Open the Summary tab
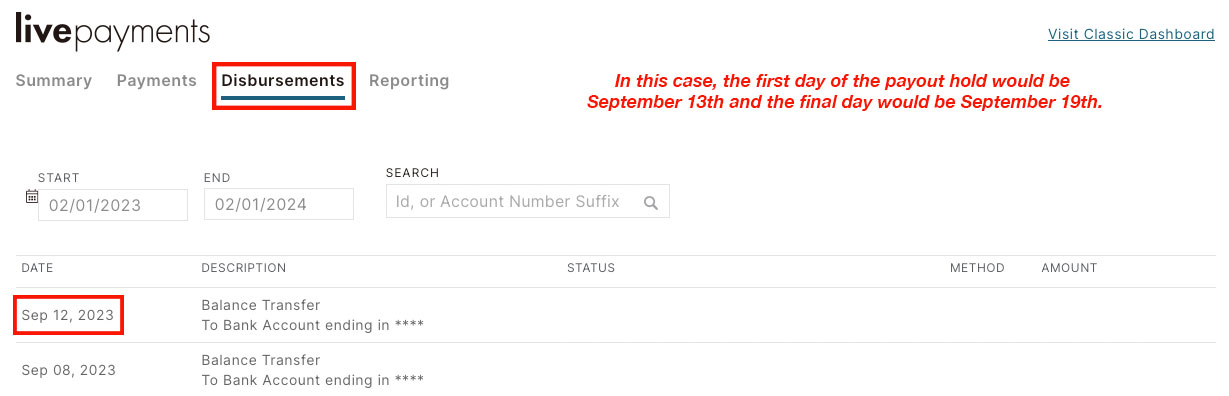Screen dimensions: 1229x396 point(54,81)
